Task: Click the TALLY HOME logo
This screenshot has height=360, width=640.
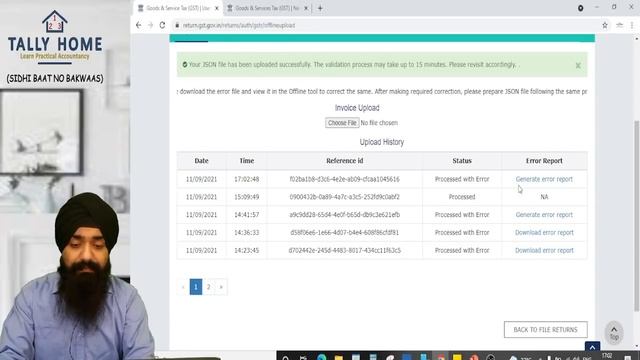Action: click(x=55, y=37)
